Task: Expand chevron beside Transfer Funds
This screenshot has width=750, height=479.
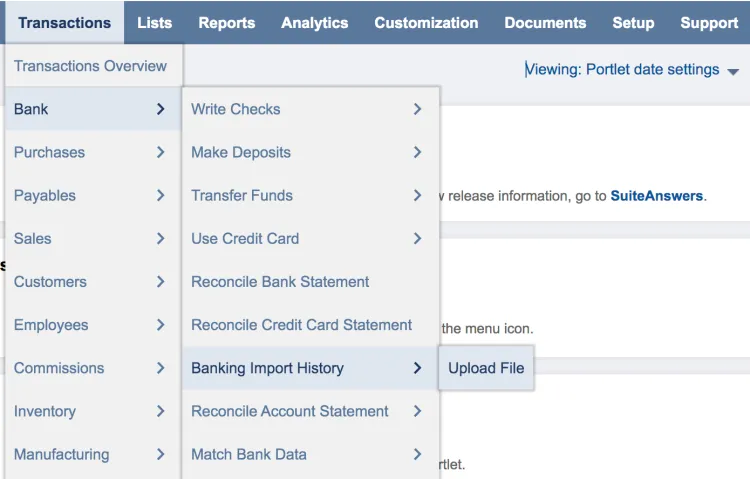Action: [x=418, y=195]
